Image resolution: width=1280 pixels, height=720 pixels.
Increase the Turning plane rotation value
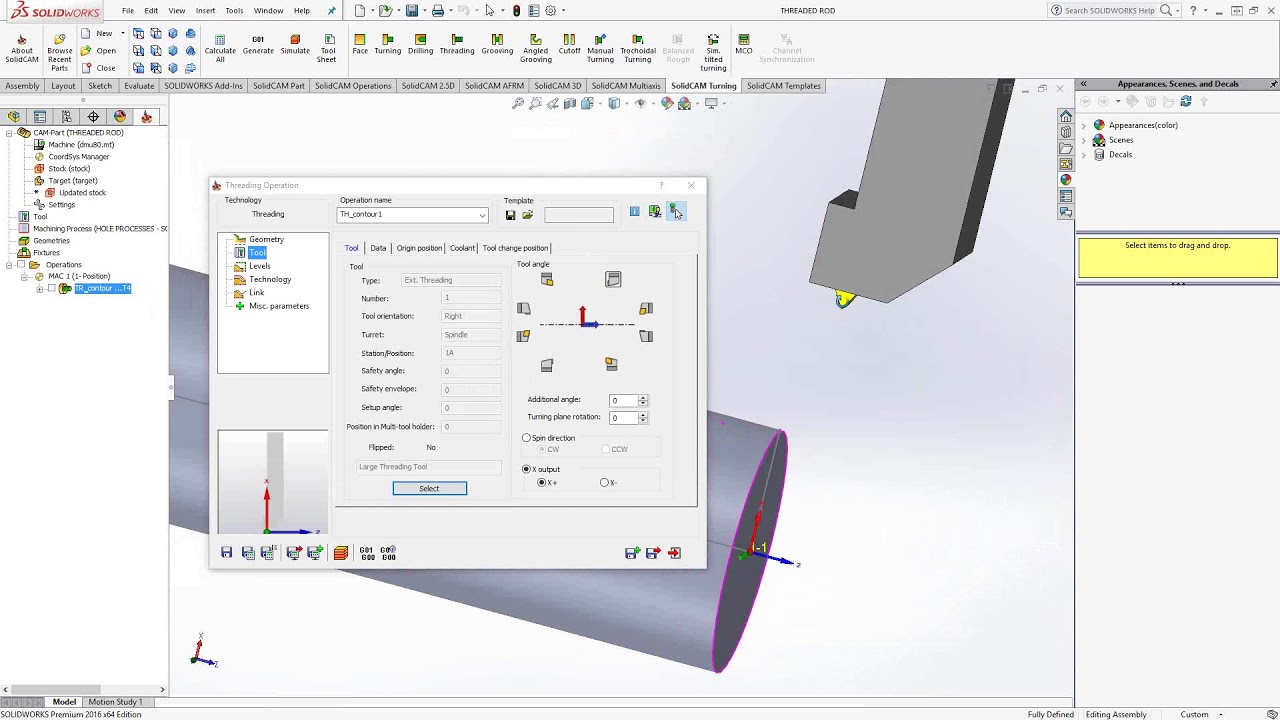pos(643,415)
